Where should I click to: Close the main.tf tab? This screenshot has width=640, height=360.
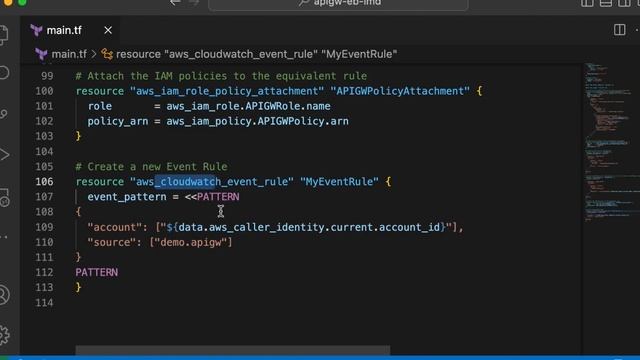click(x=108, y=30)
